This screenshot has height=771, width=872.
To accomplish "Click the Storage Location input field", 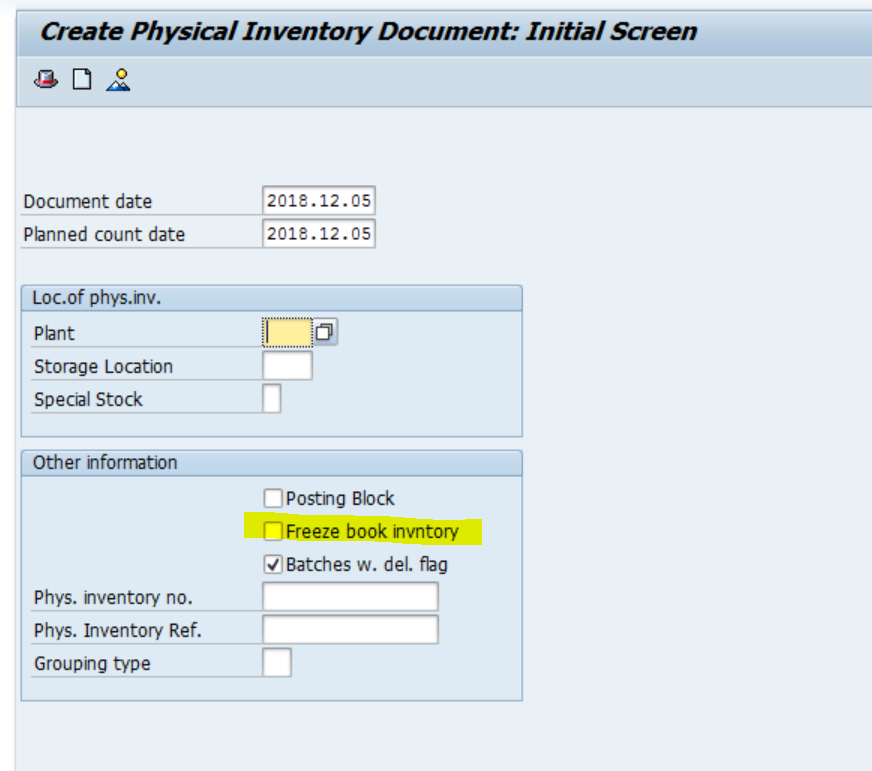I will pos(287,365).
